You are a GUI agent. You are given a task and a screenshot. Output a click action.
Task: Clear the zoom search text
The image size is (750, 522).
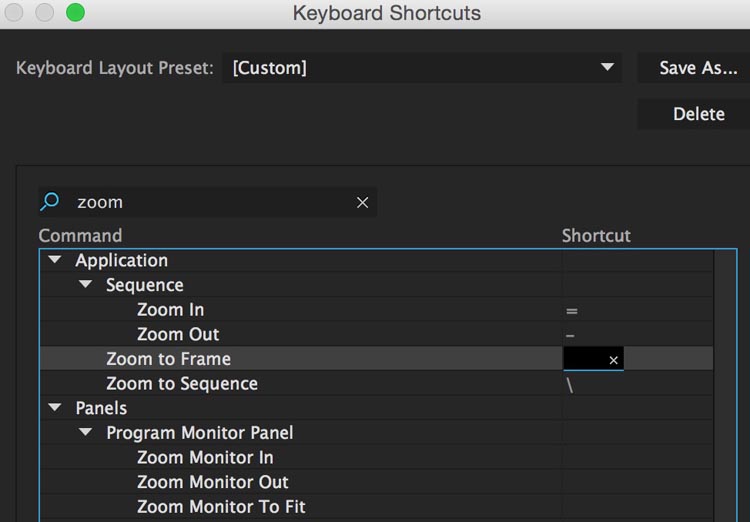(362, 202)
